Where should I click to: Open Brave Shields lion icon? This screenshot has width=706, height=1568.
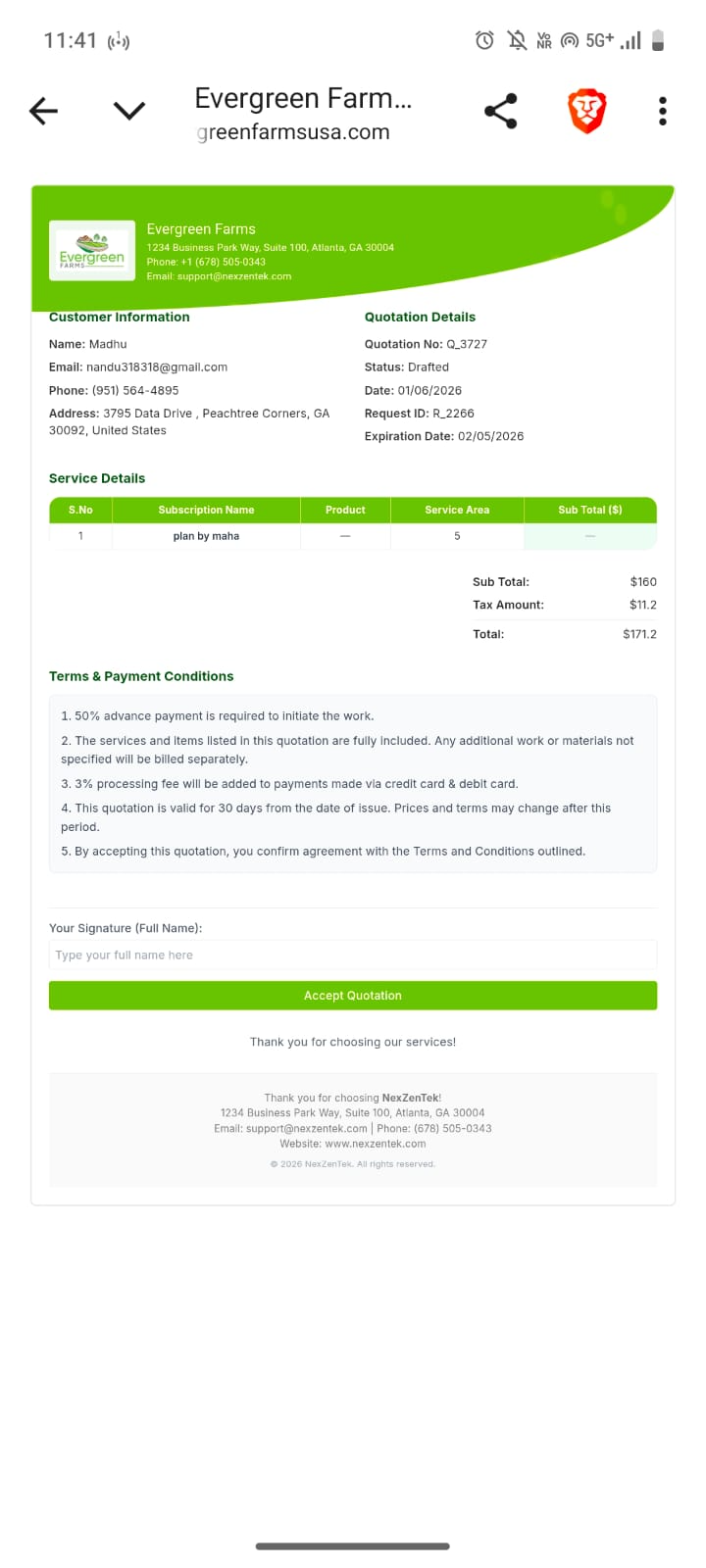pyautogui.click(x=587, y=111)
